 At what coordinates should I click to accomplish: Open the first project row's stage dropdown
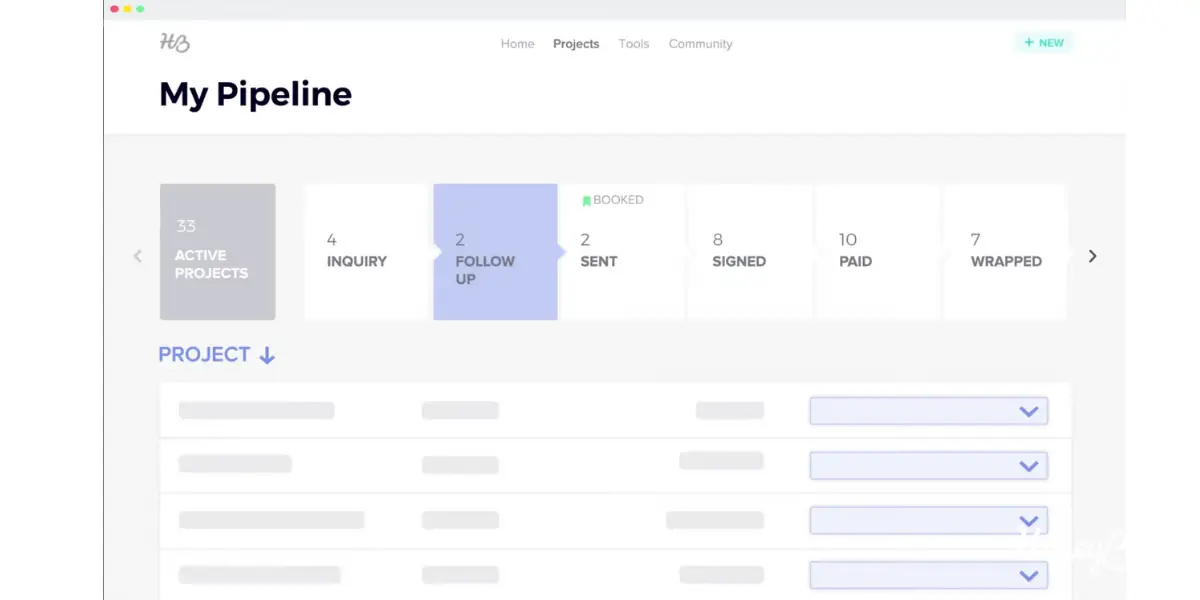click(929, 411)
